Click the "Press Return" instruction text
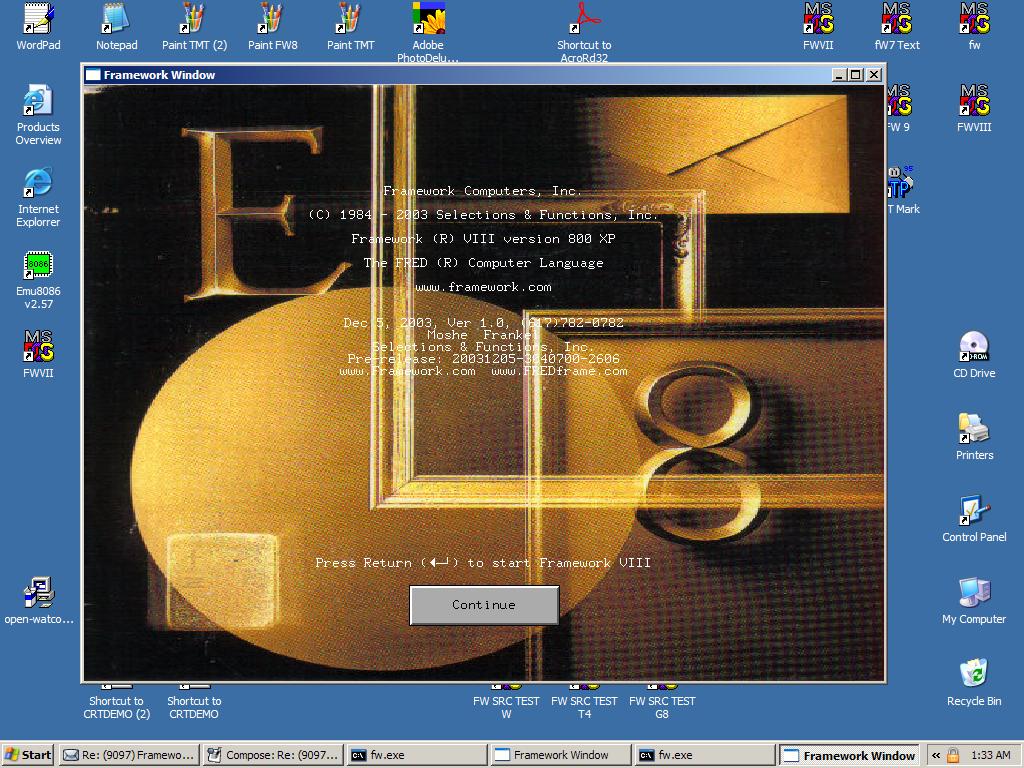Viewport: 1024px width, 768px height. tap(483, 562)
